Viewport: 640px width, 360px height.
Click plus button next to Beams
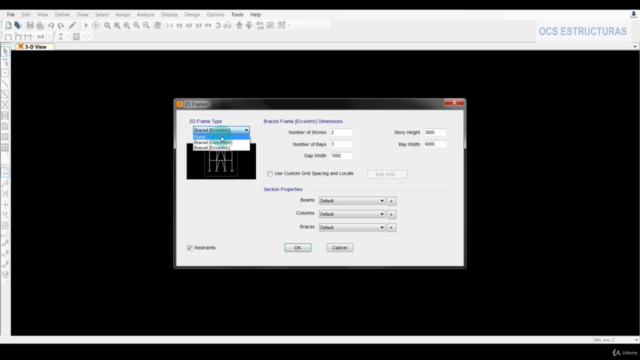tap(391, 201)
